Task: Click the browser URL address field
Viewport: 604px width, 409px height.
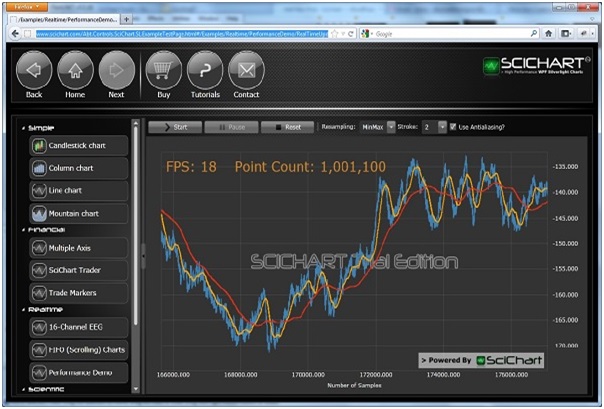Action: (x=181, y=34)
